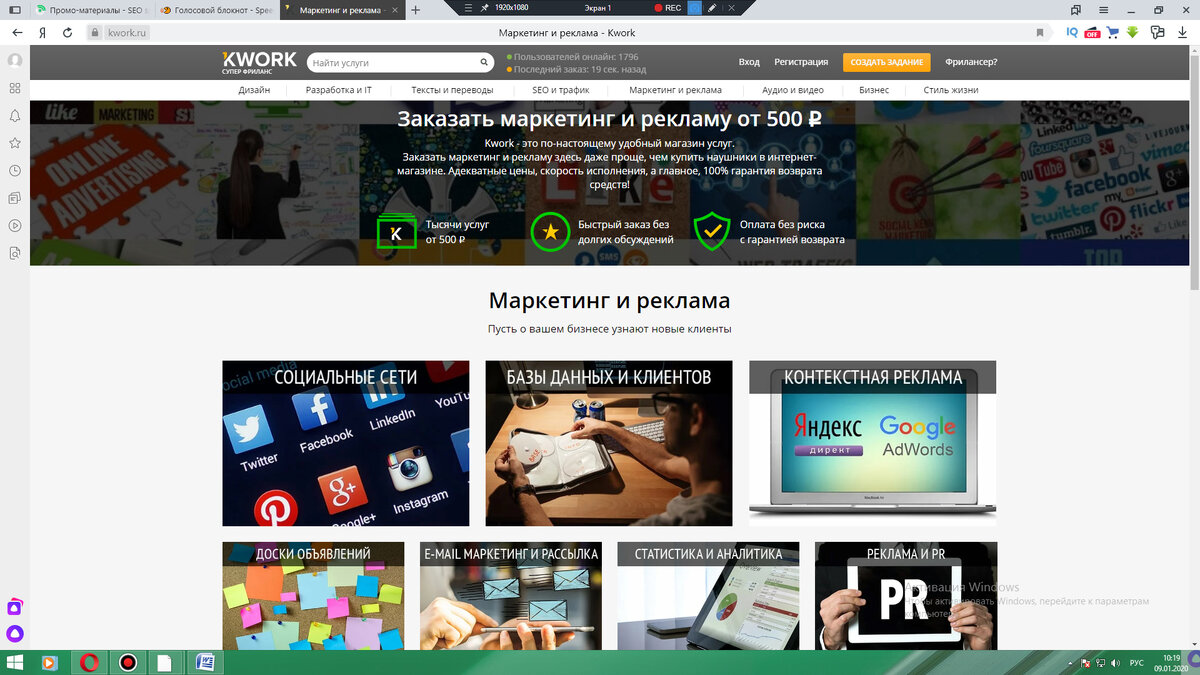Screen dimensions: 1200x675
Task: Open the Бизнес category menu
Action: point(874,90)
